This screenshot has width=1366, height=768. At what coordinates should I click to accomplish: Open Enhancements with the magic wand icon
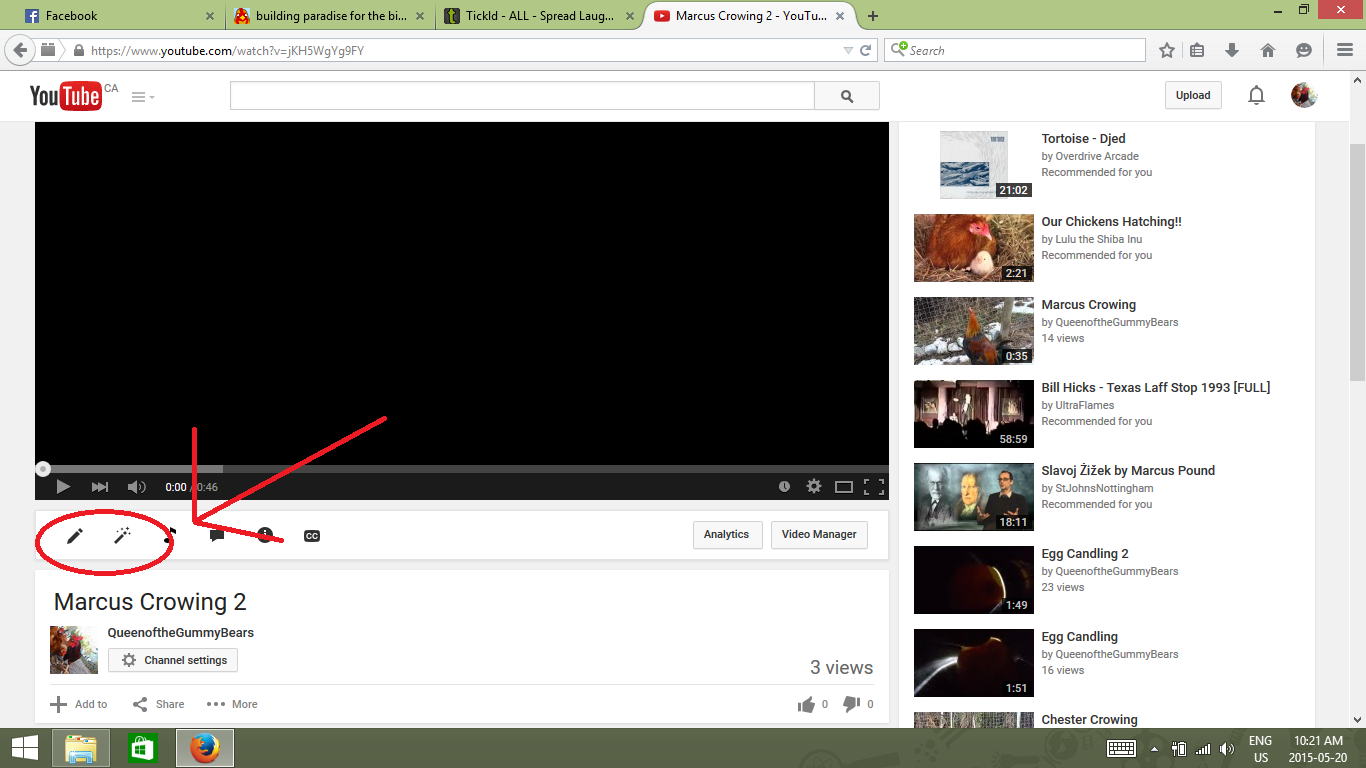pos(122,536)
